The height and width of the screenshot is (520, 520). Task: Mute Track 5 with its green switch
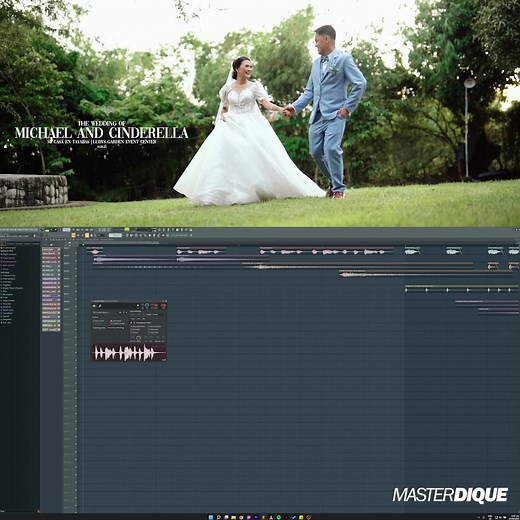click(76, 284)
